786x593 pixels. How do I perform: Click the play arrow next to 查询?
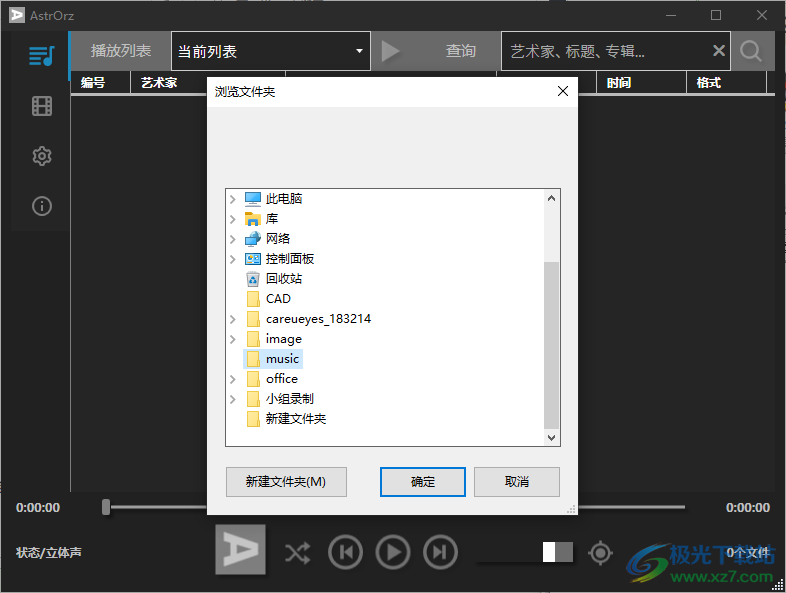click(x=390, y=51)
